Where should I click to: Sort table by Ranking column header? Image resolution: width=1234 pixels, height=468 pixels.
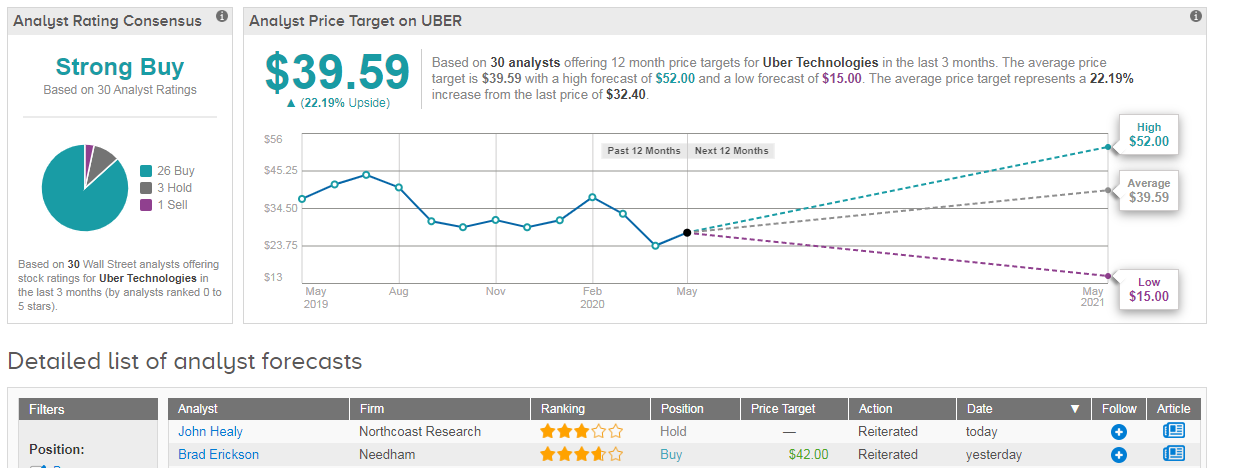pyautogui.click(x=563, y=409)
